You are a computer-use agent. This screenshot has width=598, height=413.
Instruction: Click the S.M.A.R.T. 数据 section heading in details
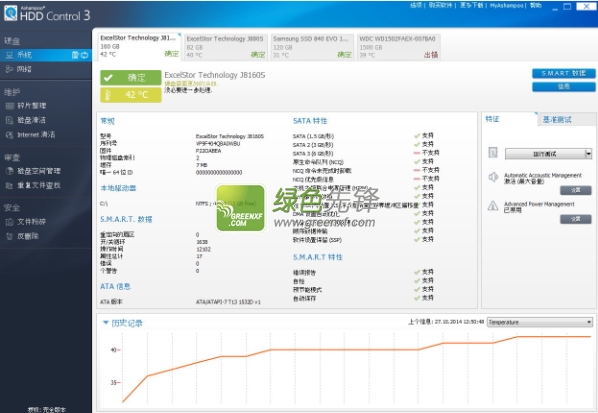(126, 219)
